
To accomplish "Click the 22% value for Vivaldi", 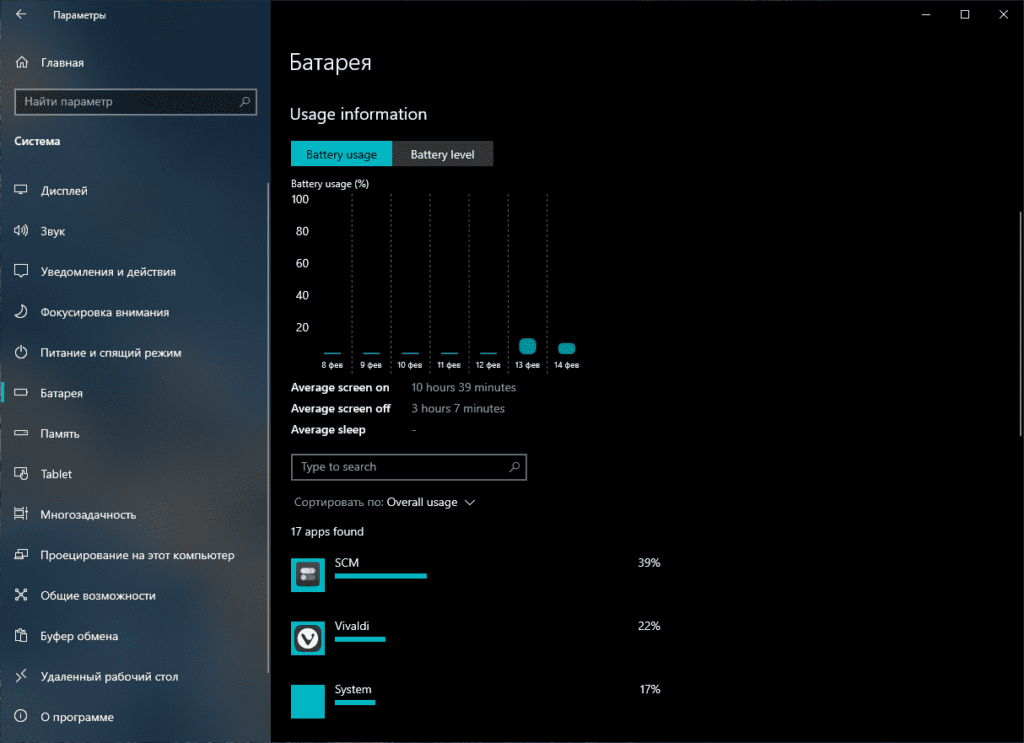I will click(x=649, y=626).
